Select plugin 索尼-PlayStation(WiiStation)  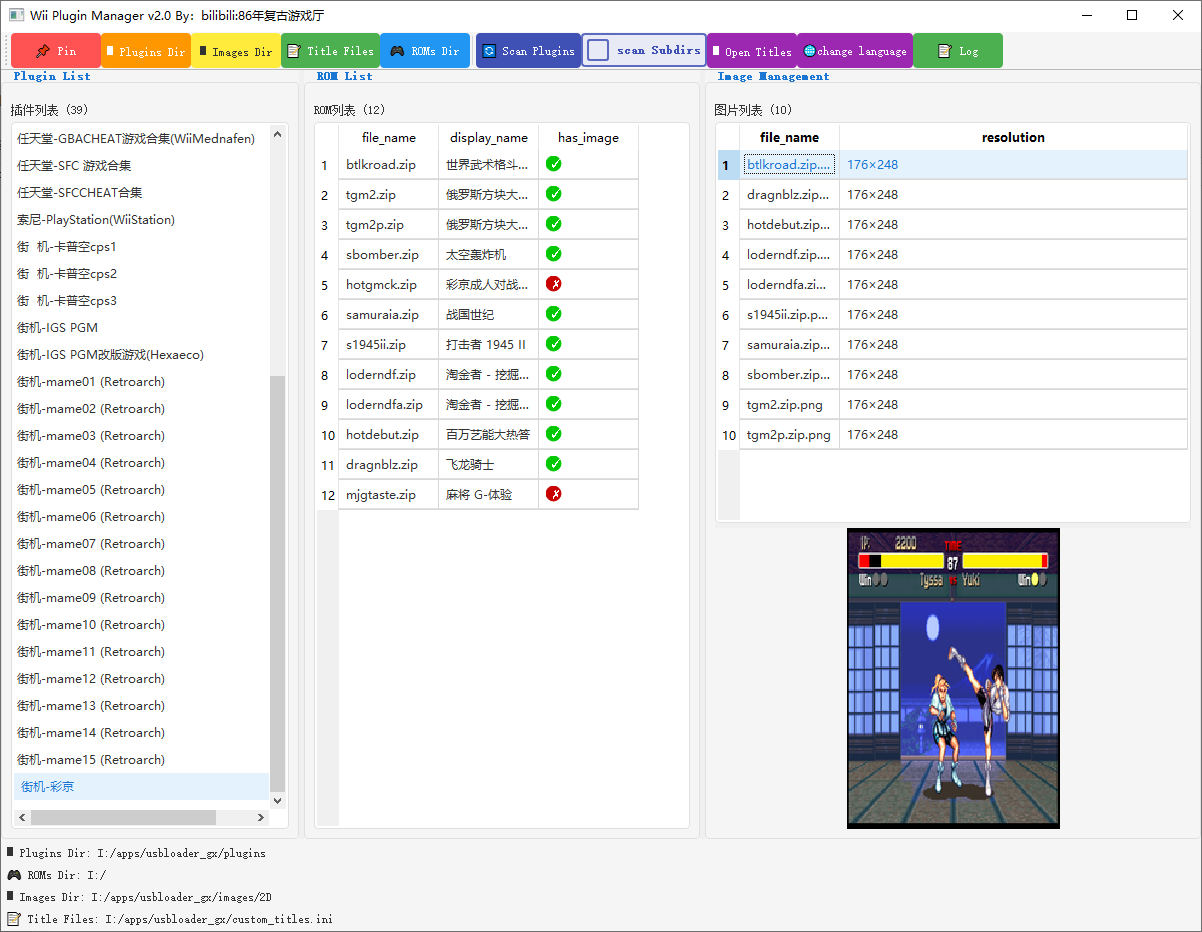(x=141, y=220)
